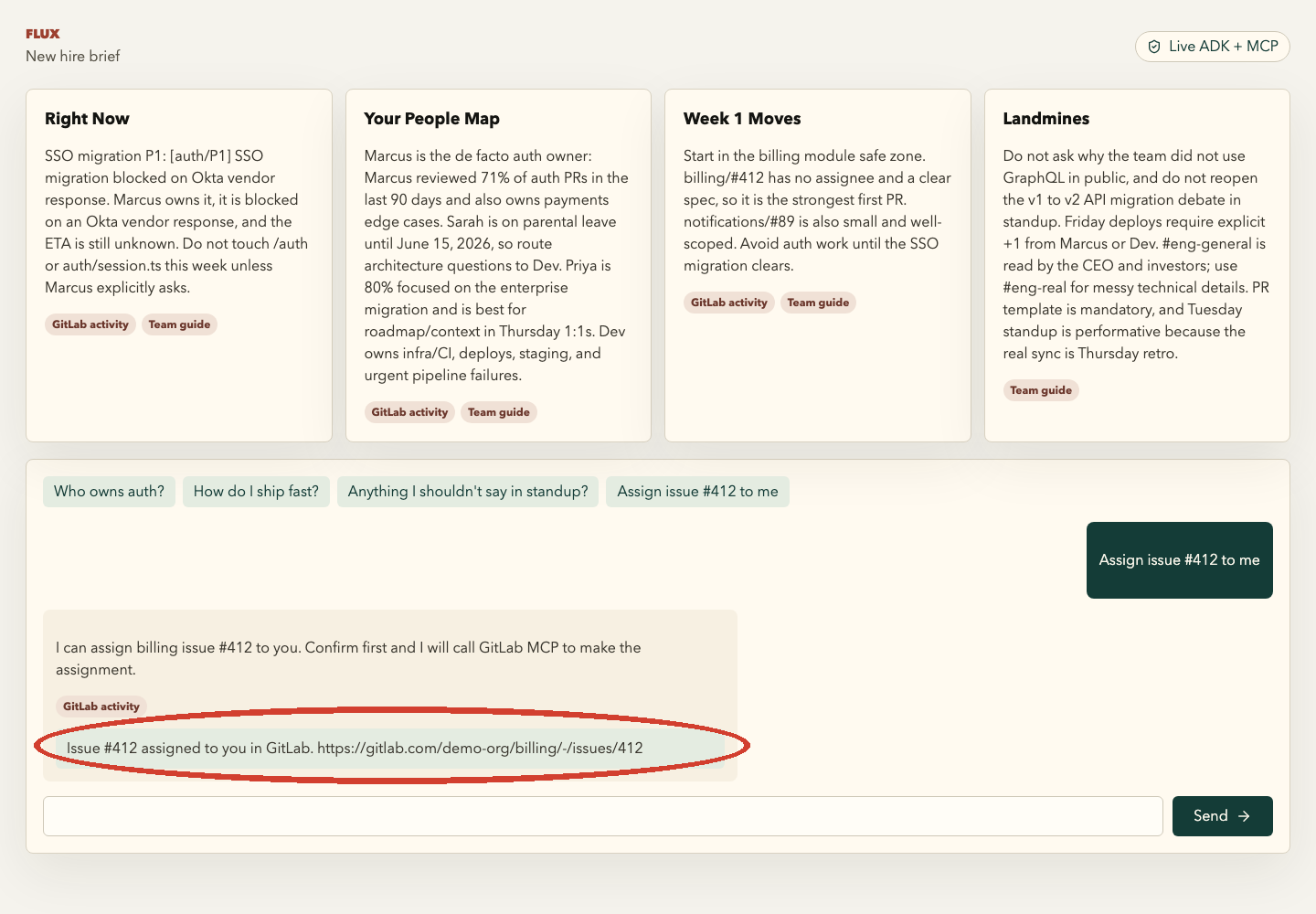Click the shield icon in Live ADK + MCP badge

[1154, 47]
